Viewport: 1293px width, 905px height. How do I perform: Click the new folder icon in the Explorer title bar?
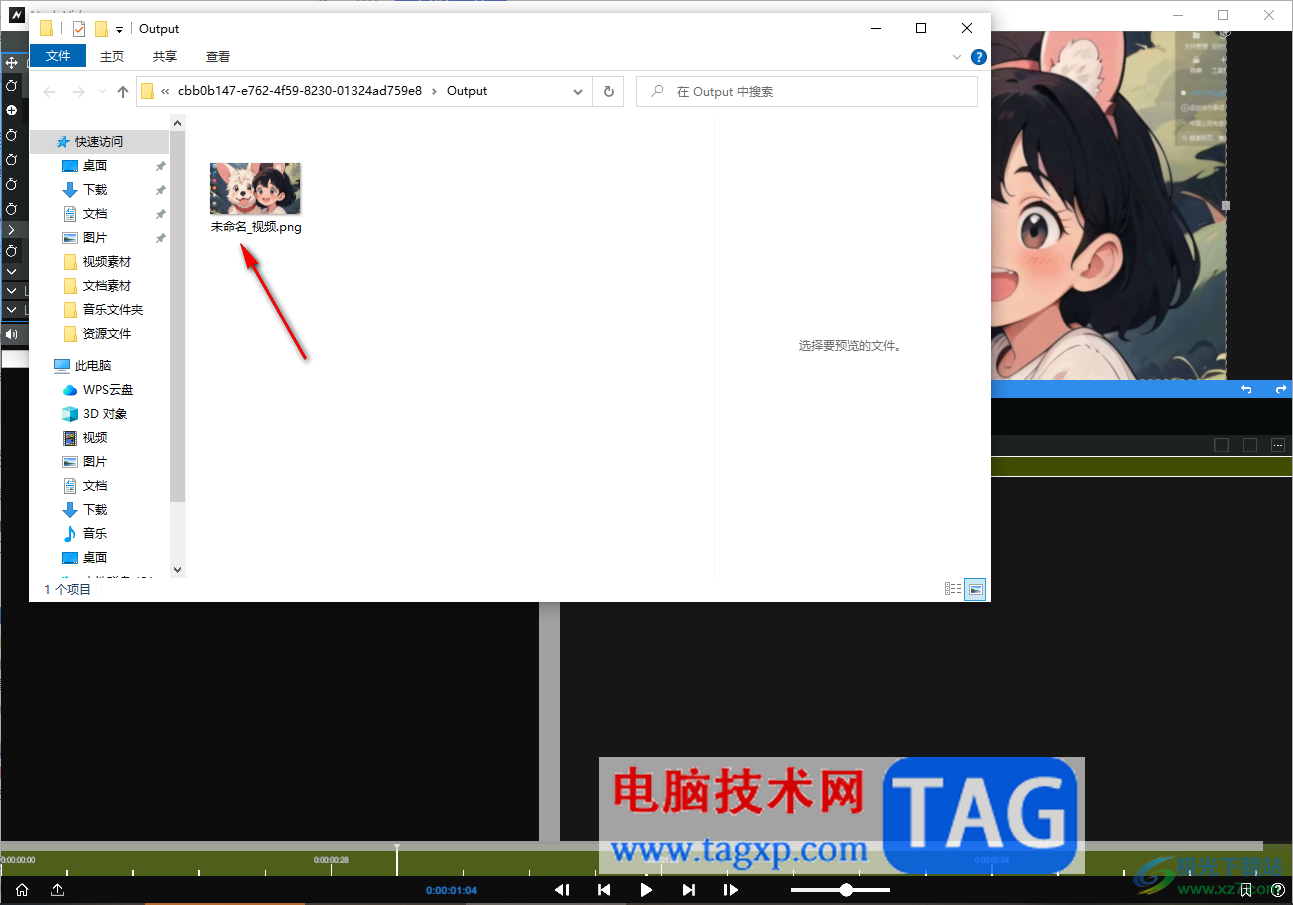[101, 29]
